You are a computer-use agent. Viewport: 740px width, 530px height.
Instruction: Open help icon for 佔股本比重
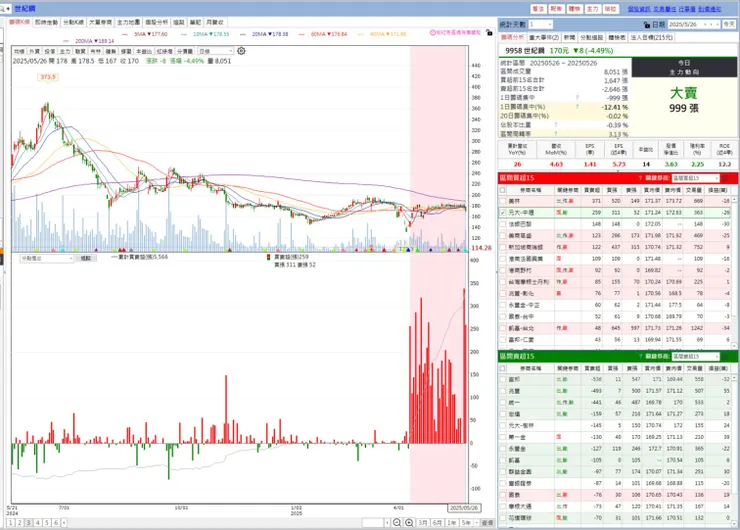tap(555, 125)
